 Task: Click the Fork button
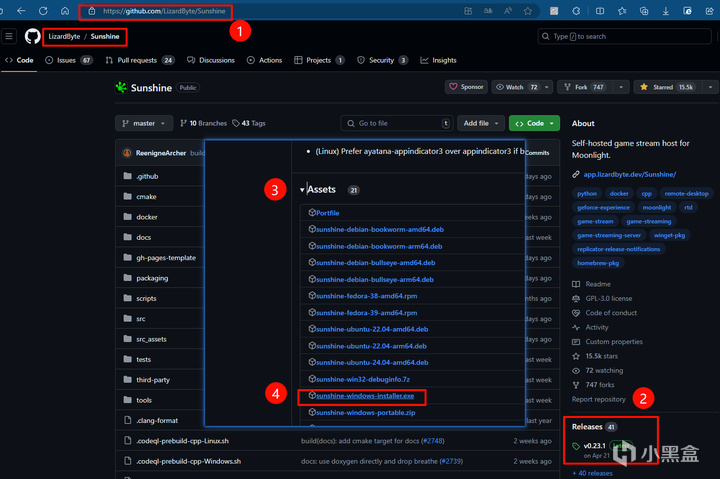pyautogui.click(x=586, y=87)
